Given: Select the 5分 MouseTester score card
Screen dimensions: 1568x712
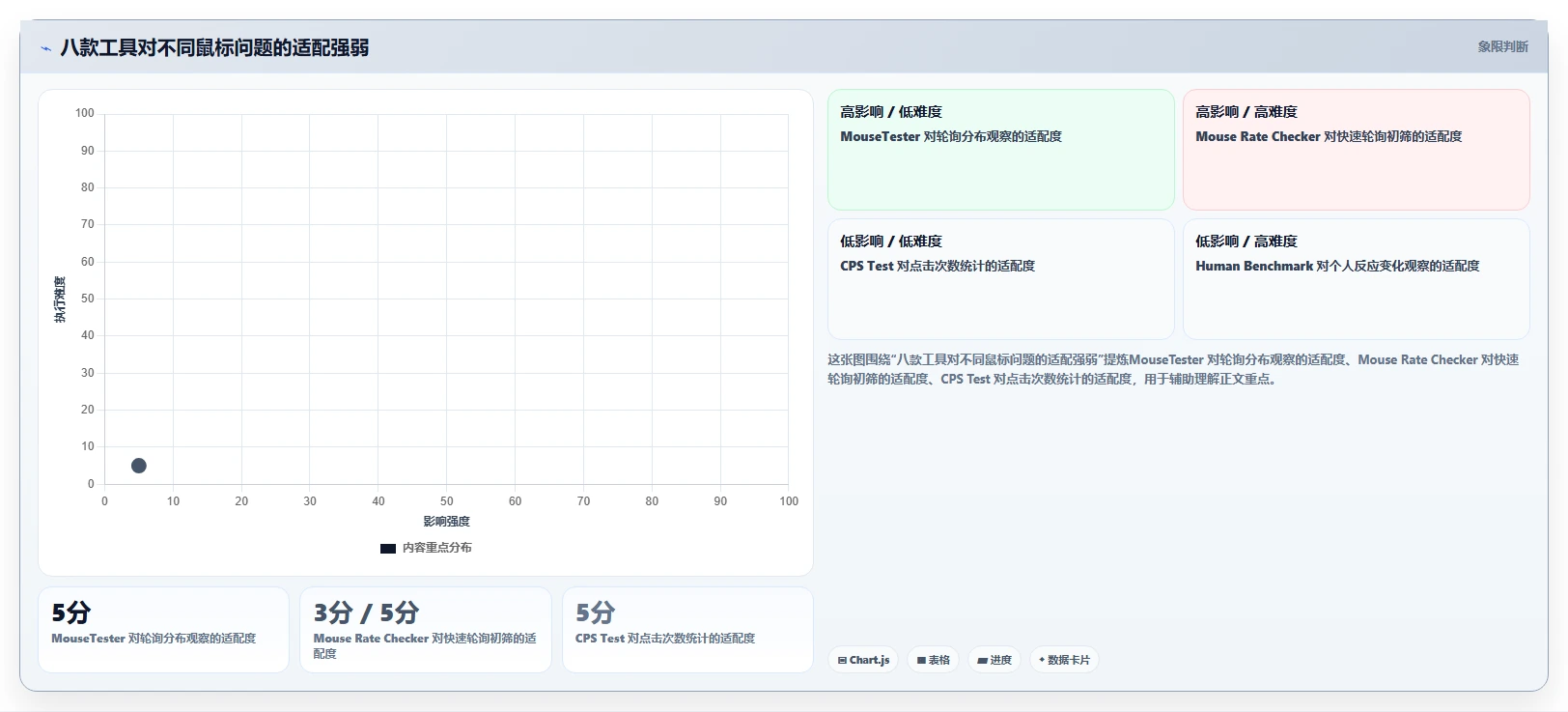Looking at the screenshot, I should click(163, 630).
